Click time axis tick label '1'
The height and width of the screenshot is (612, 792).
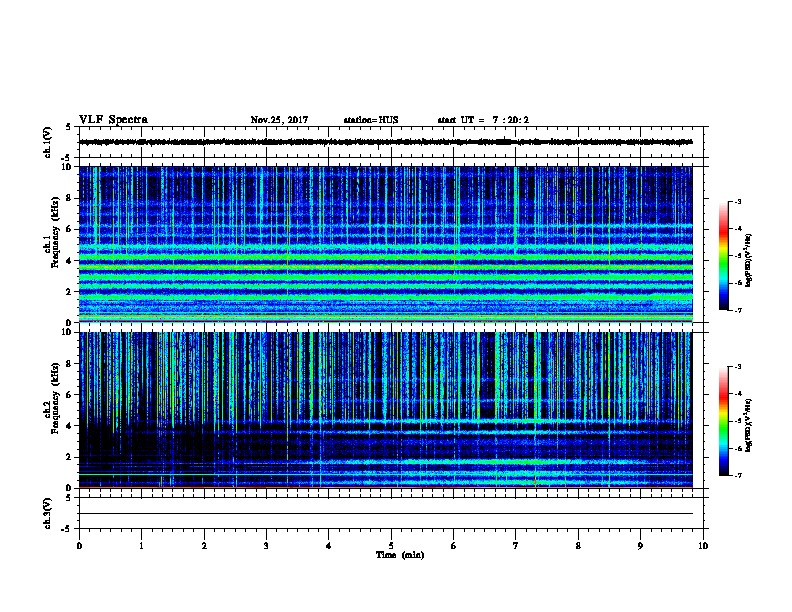point(142,545)
